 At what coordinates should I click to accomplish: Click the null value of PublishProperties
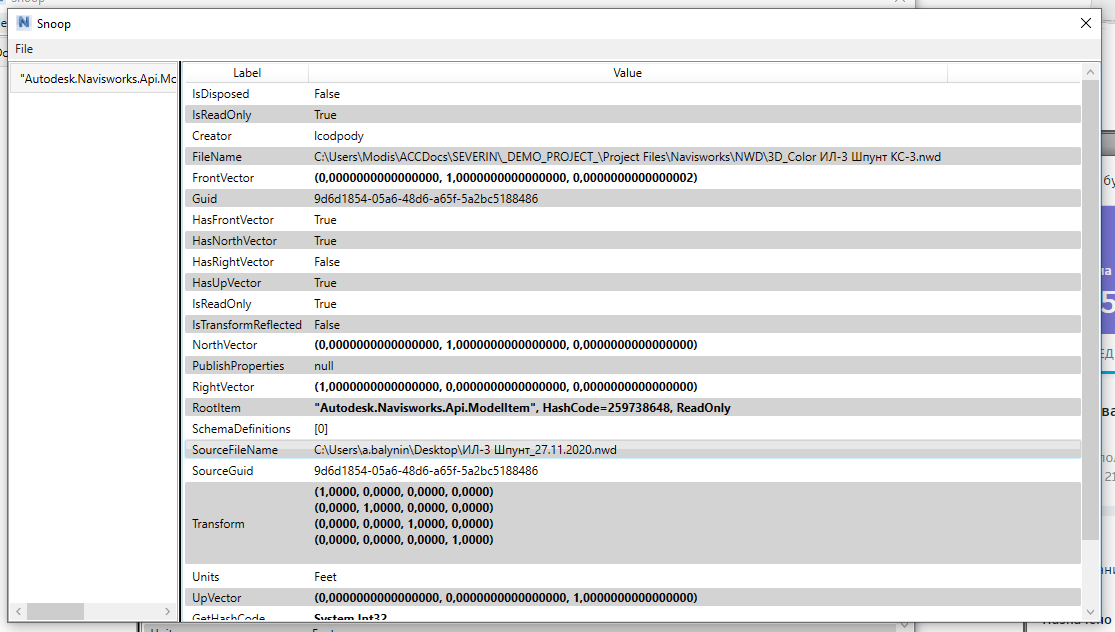click(324, 366)
